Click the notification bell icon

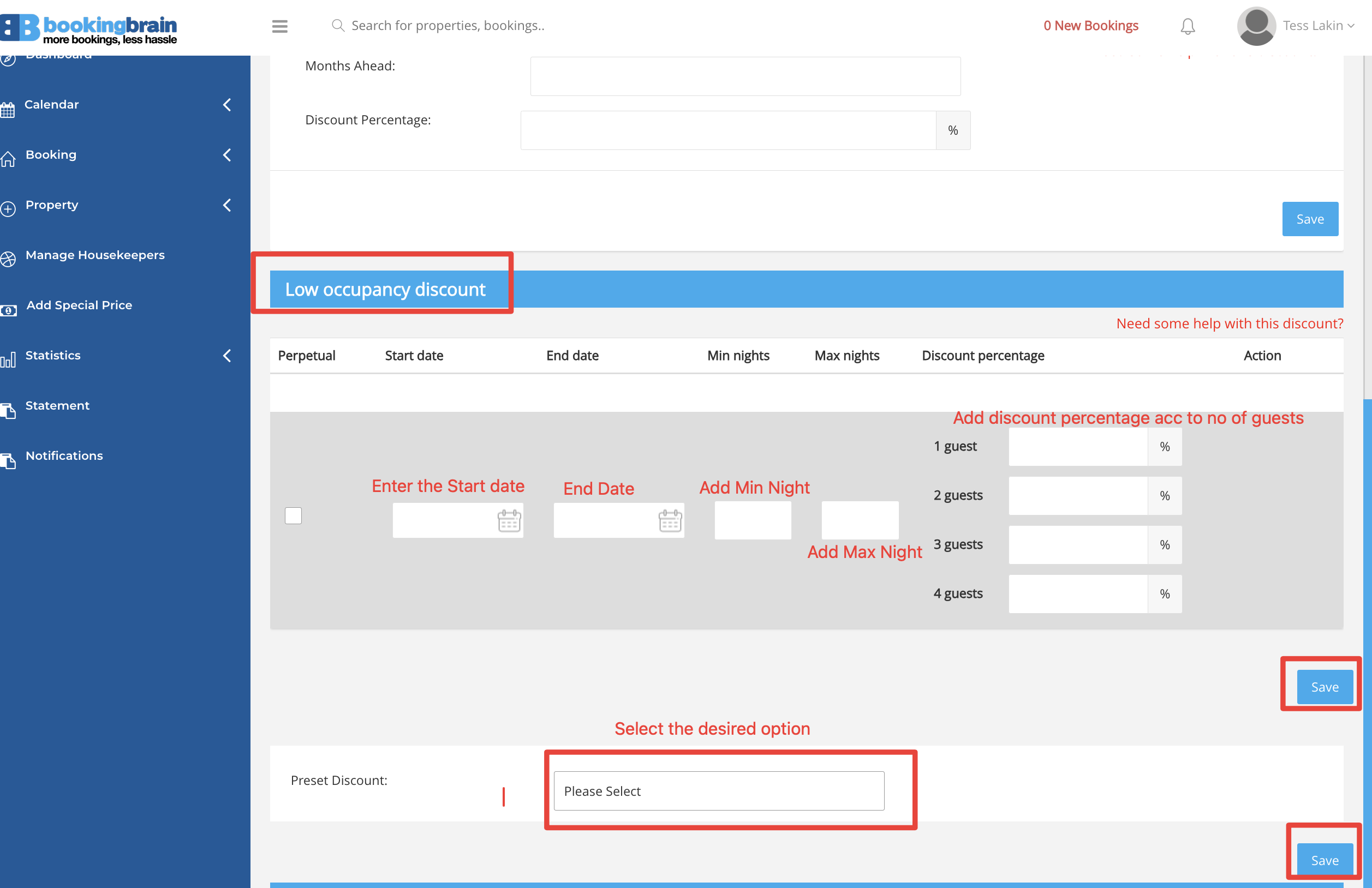pyautogui.click(x=1187, y=26)
